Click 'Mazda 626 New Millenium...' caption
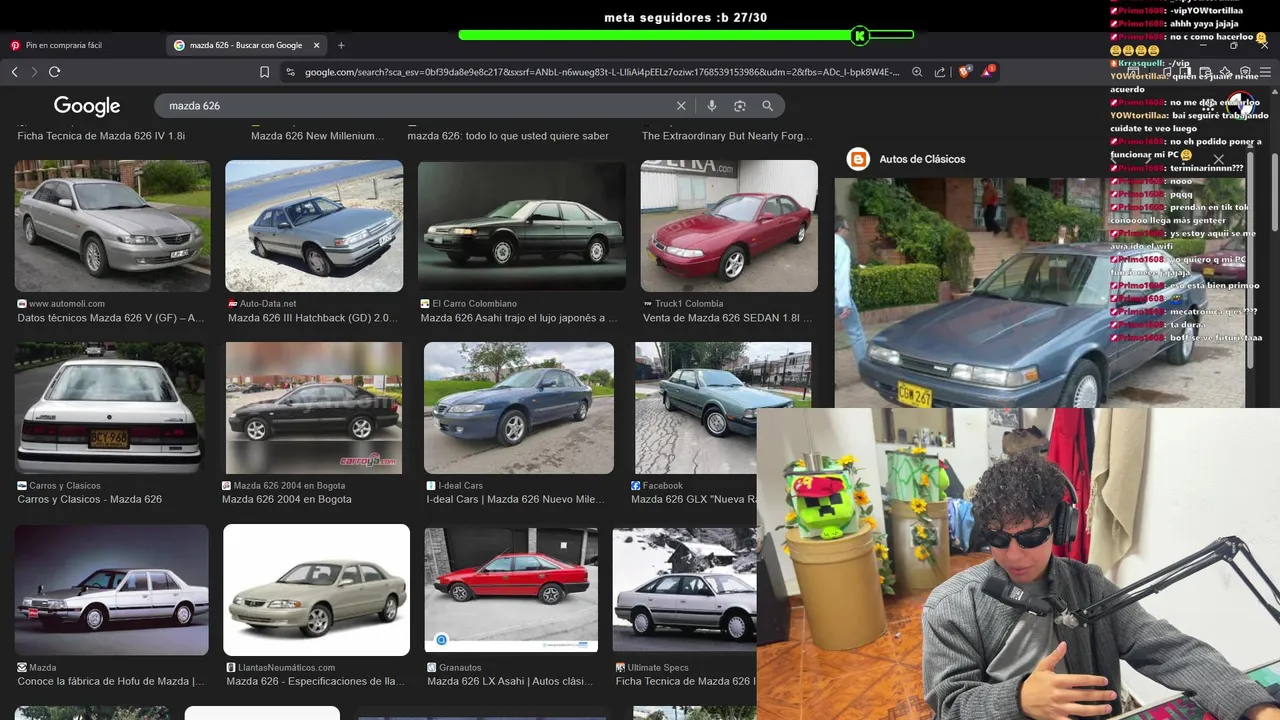The height and width of the screenshot is (720, 1280). click(317, 136)
